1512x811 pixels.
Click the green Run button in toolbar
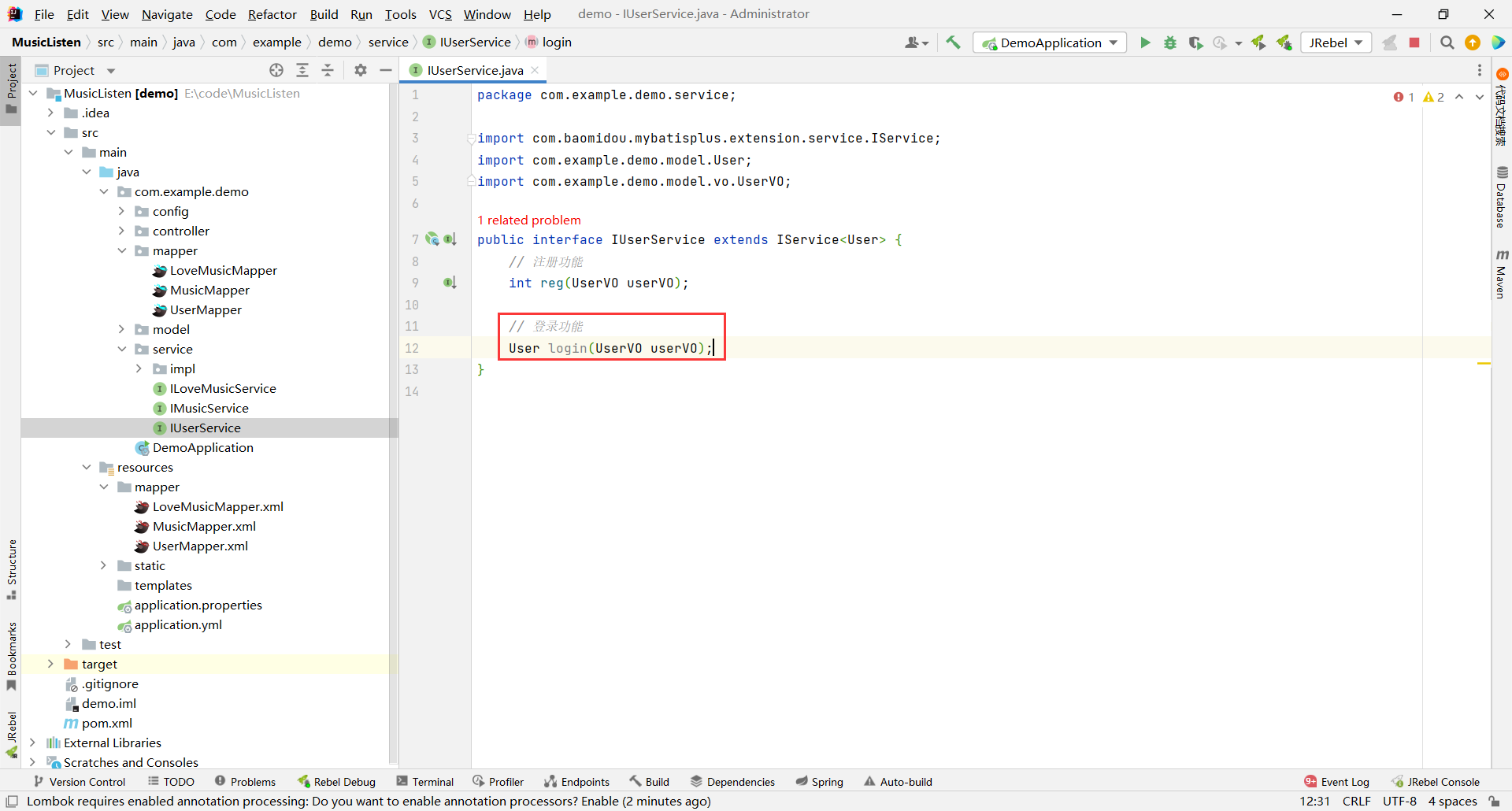1145,43
